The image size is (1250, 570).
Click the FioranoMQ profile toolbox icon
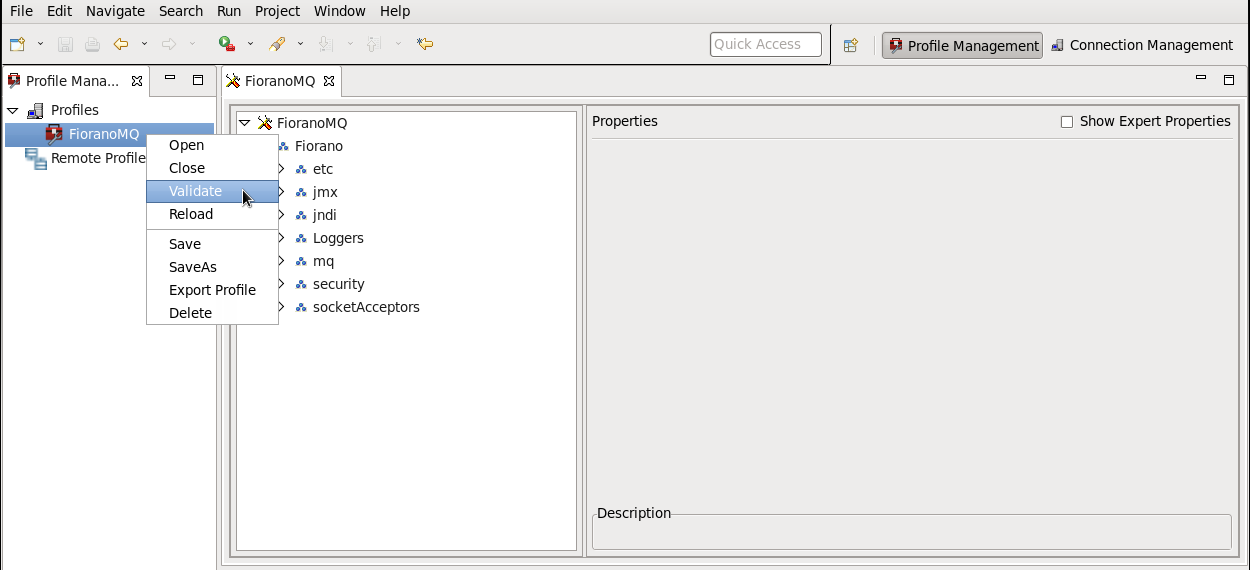[x=54, y=134]
